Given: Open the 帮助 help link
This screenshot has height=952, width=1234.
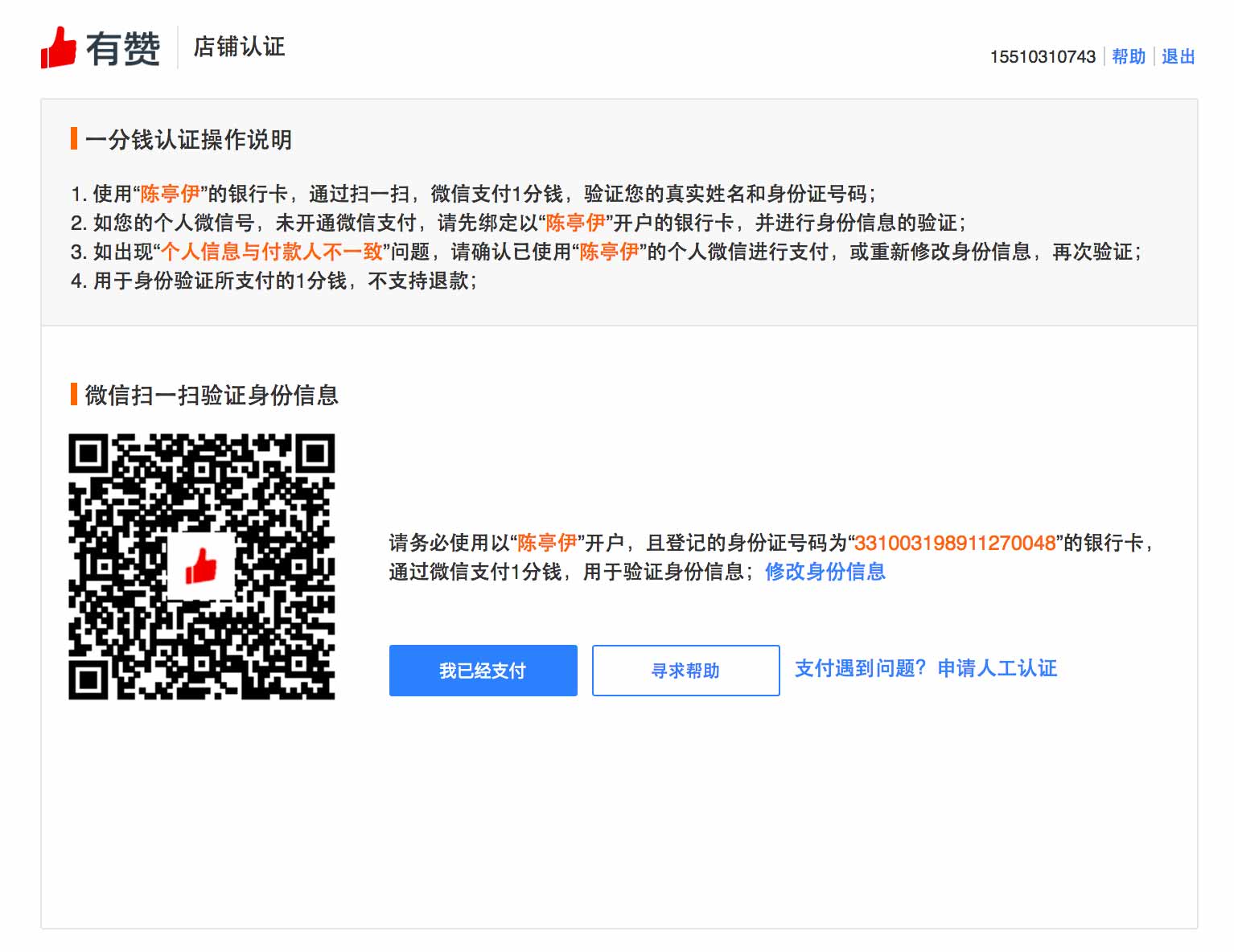Looking at the screenshot, I should click(1129, 56).
